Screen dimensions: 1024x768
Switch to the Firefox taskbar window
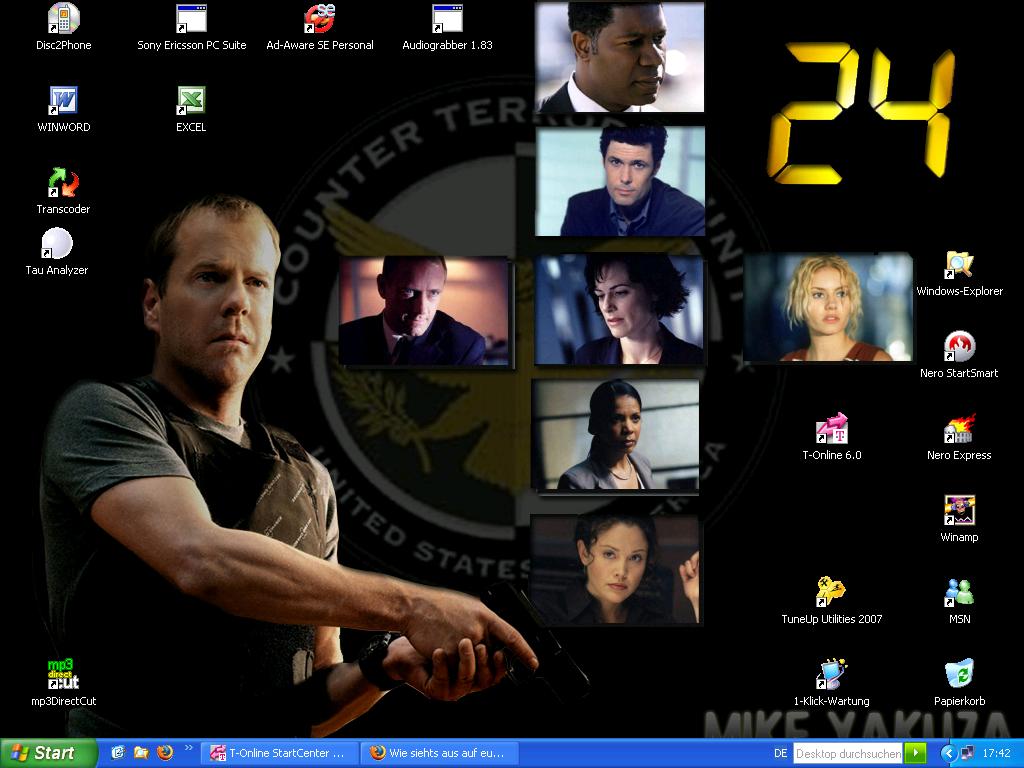coord(437,753)
